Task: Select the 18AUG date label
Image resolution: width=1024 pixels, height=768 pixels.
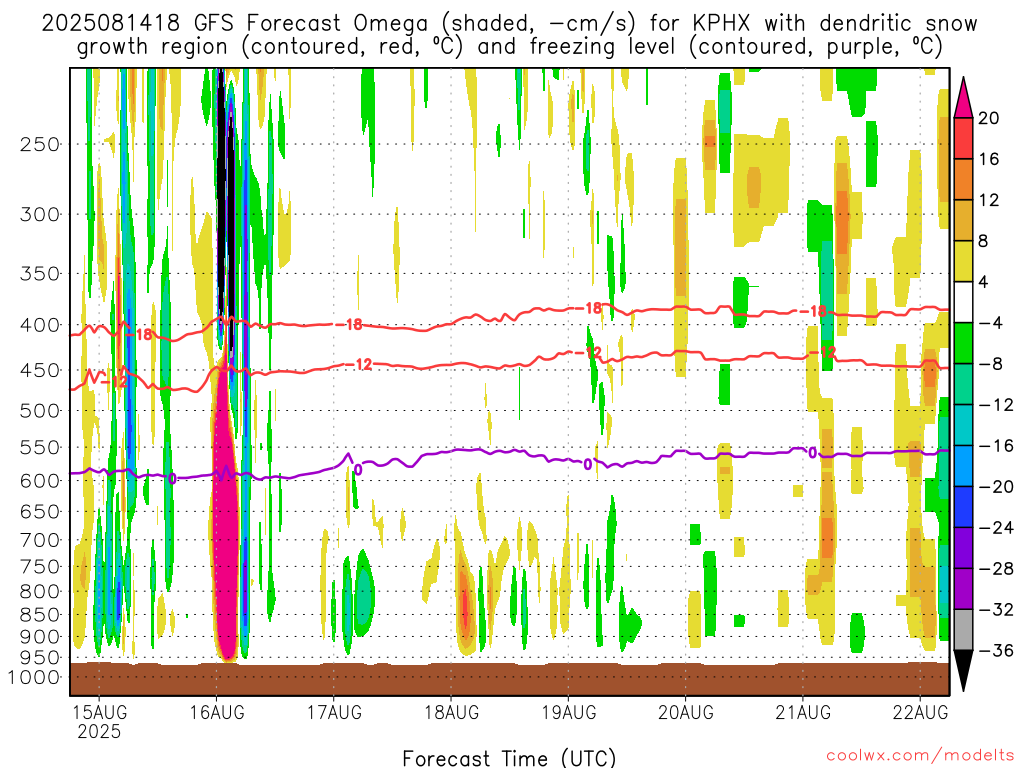Action: pyautogui.click(x=451, y=712)
